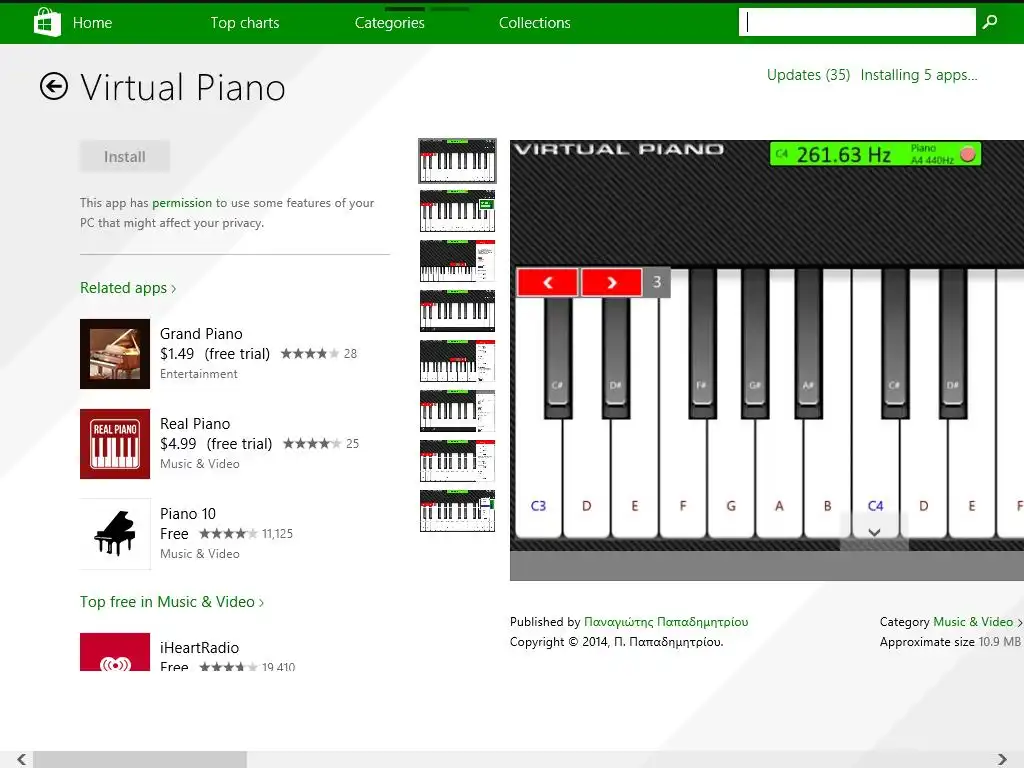
Task: Select first screenshot thumbnail
Action: coord(457,161)
